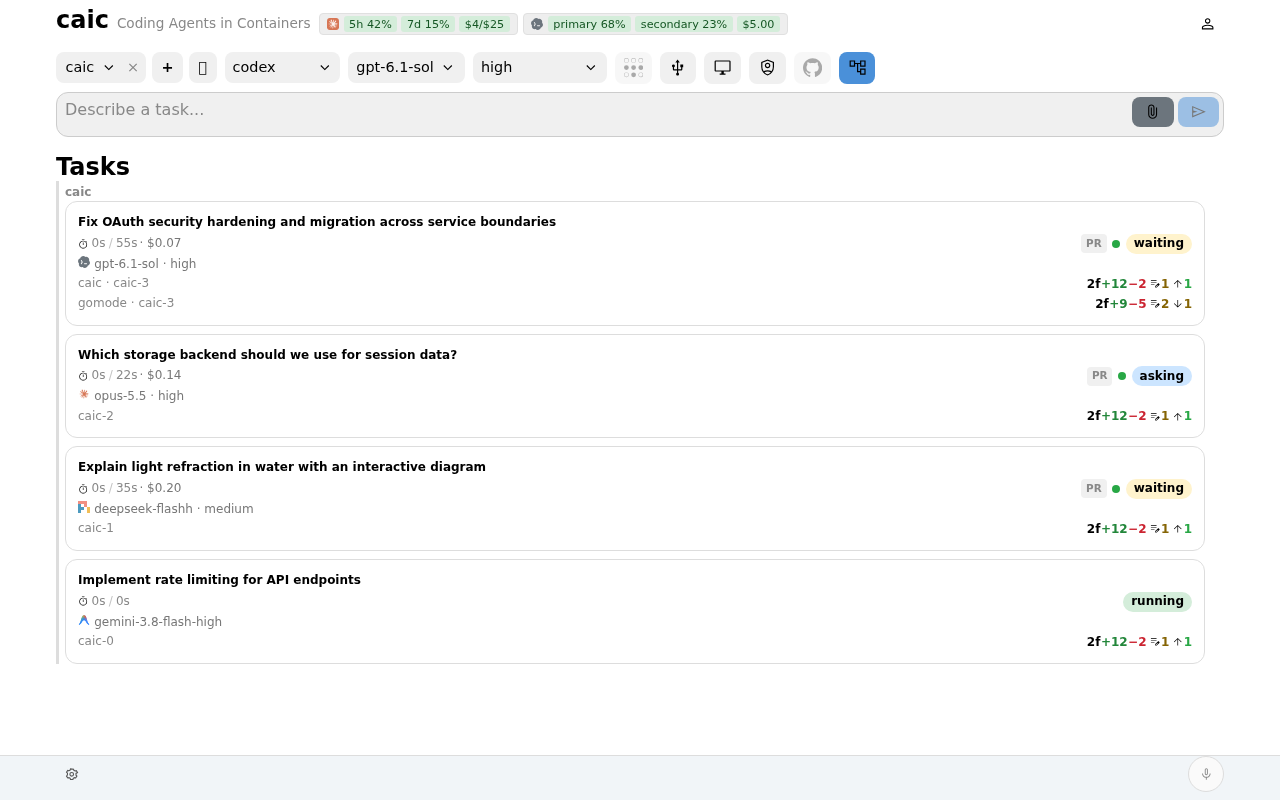Screen dimensions: 1280x800
Task: Click the PR badge on storage backend task
Action: tap(1100, 376)
